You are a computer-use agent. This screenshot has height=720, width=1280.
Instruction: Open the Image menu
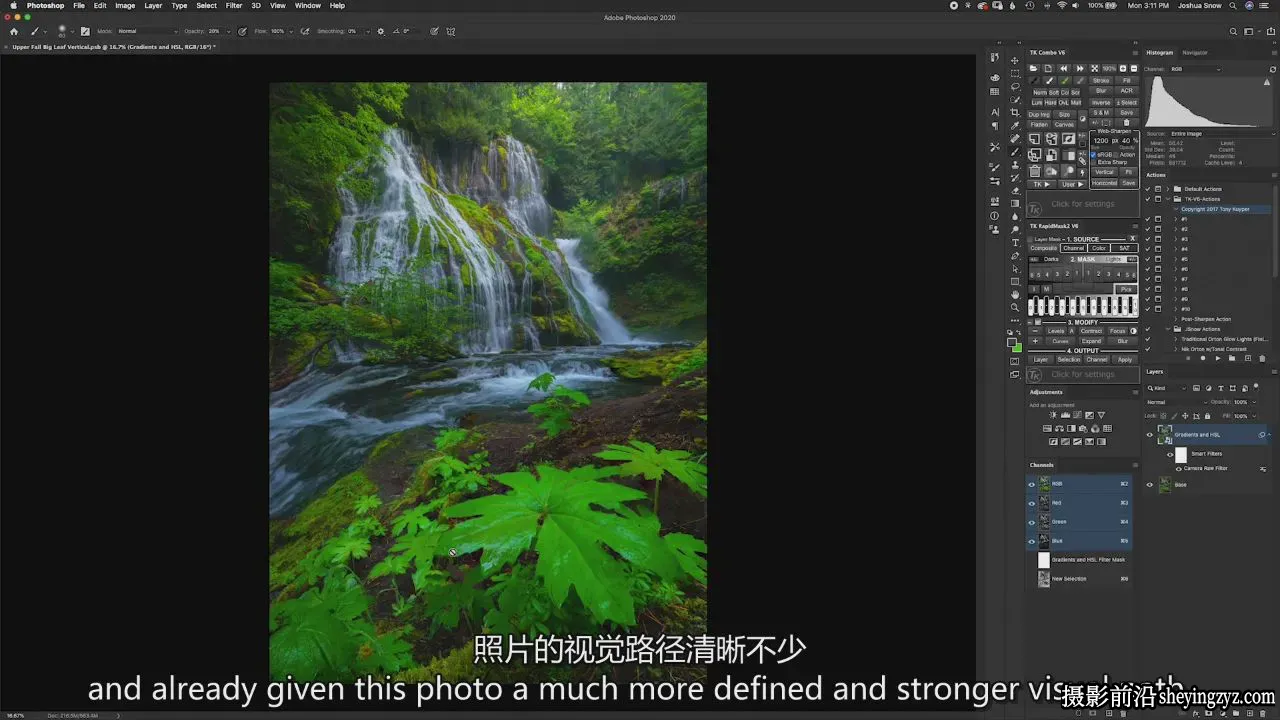125,5
